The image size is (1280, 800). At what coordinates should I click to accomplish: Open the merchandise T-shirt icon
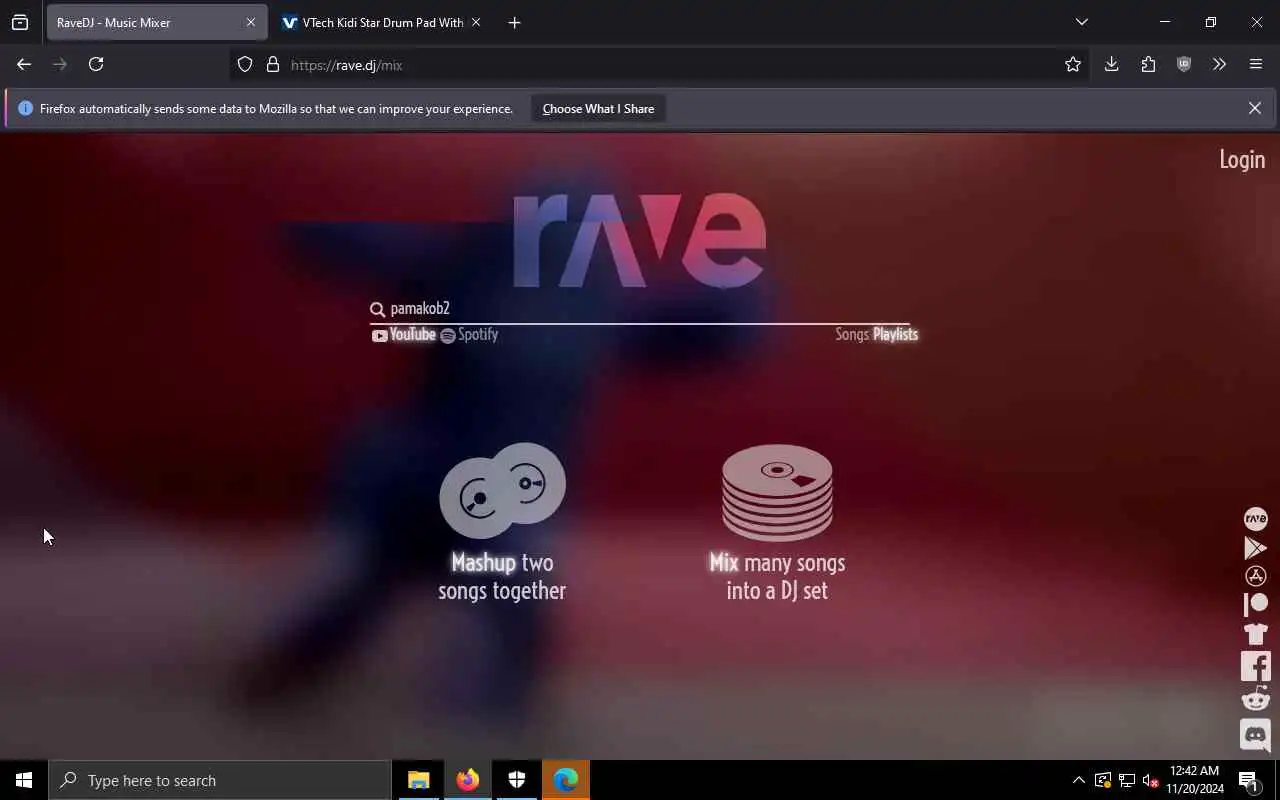tap(1255, 633)
